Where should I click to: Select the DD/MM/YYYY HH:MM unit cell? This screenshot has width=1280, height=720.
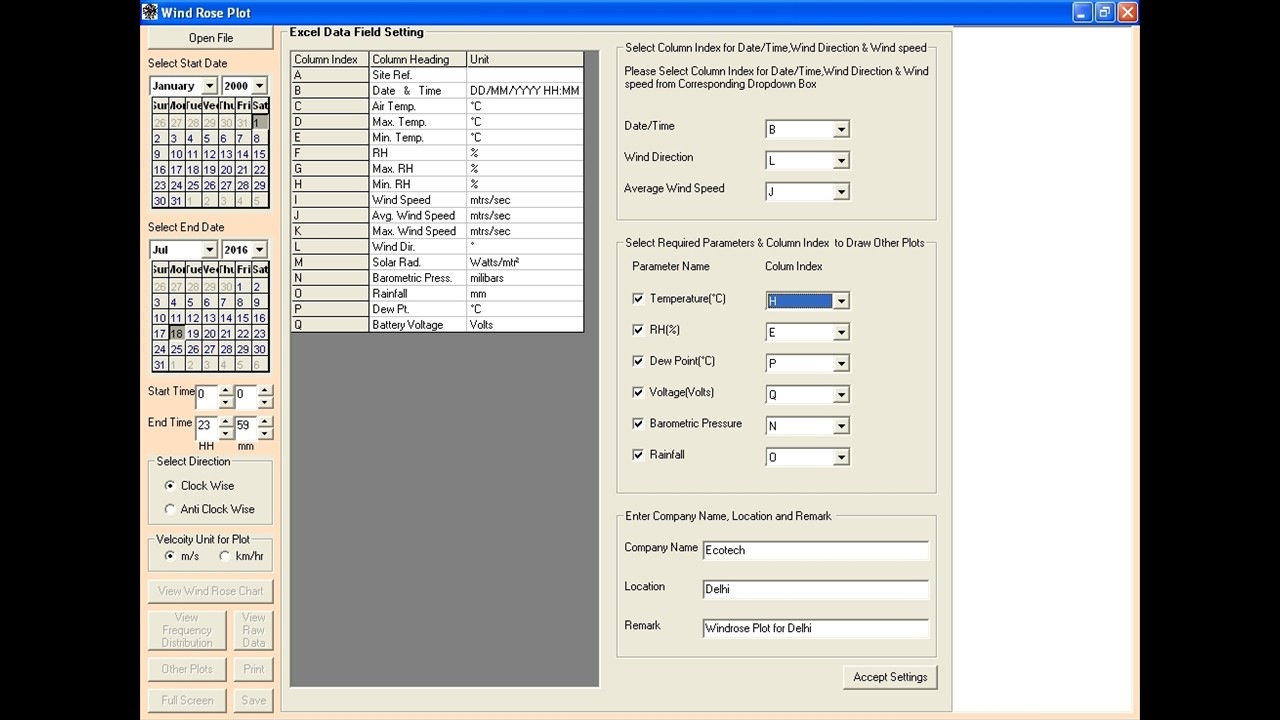click(525, 91)
